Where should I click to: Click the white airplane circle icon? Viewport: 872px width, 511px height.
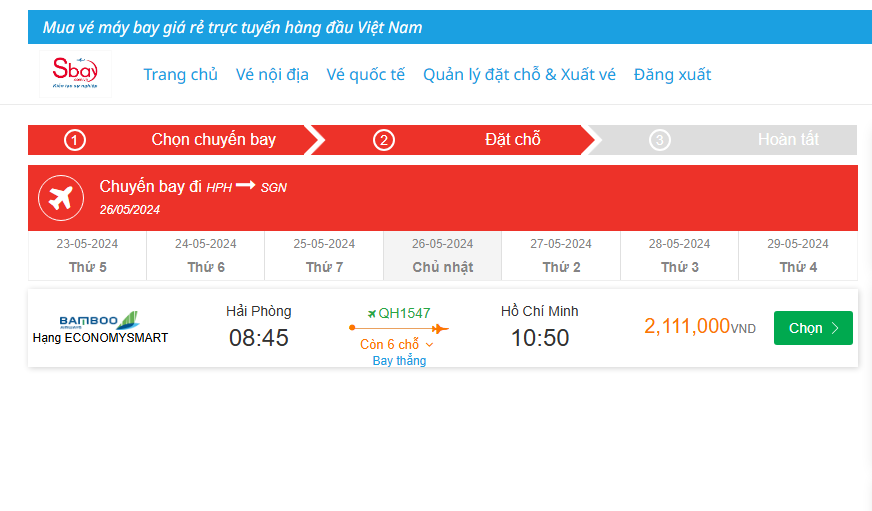(x=61, y=198)
